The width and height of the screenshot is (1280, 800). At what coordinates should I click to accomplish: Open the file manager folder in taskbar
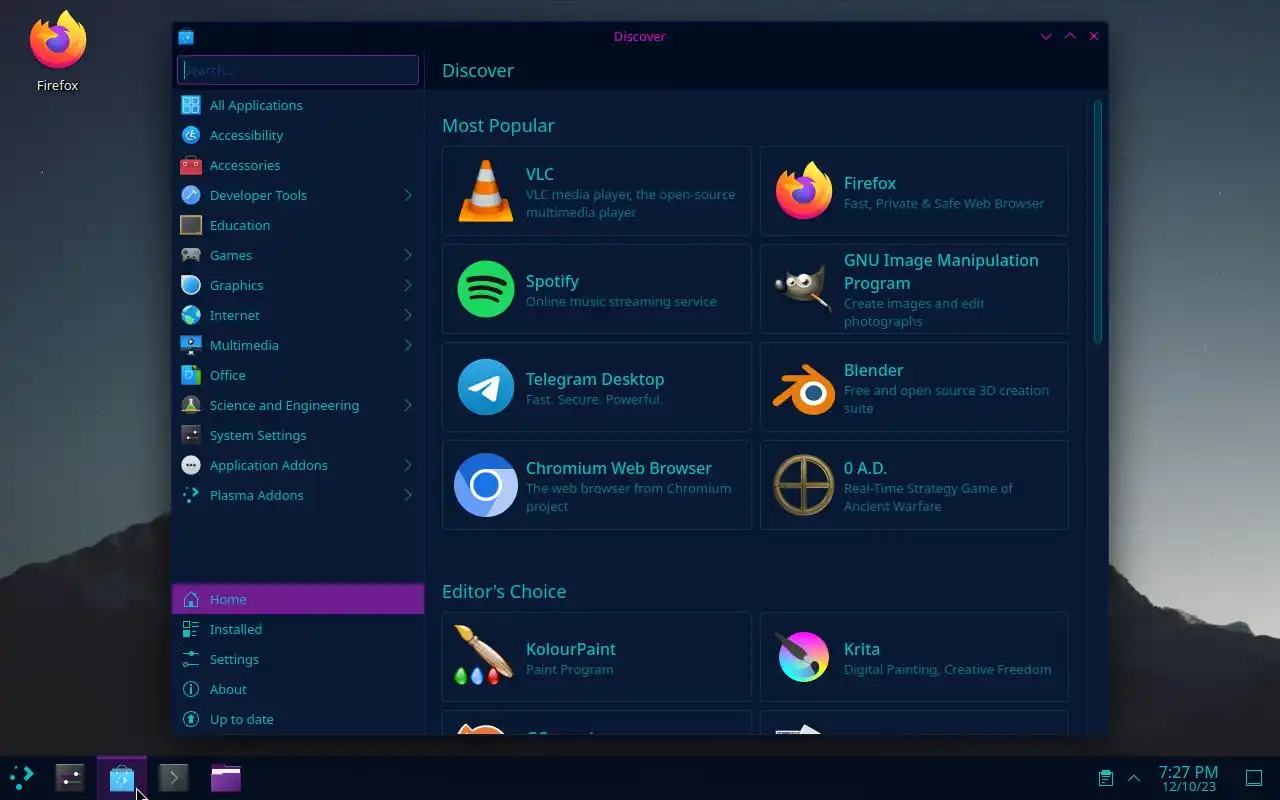[226, 778]
